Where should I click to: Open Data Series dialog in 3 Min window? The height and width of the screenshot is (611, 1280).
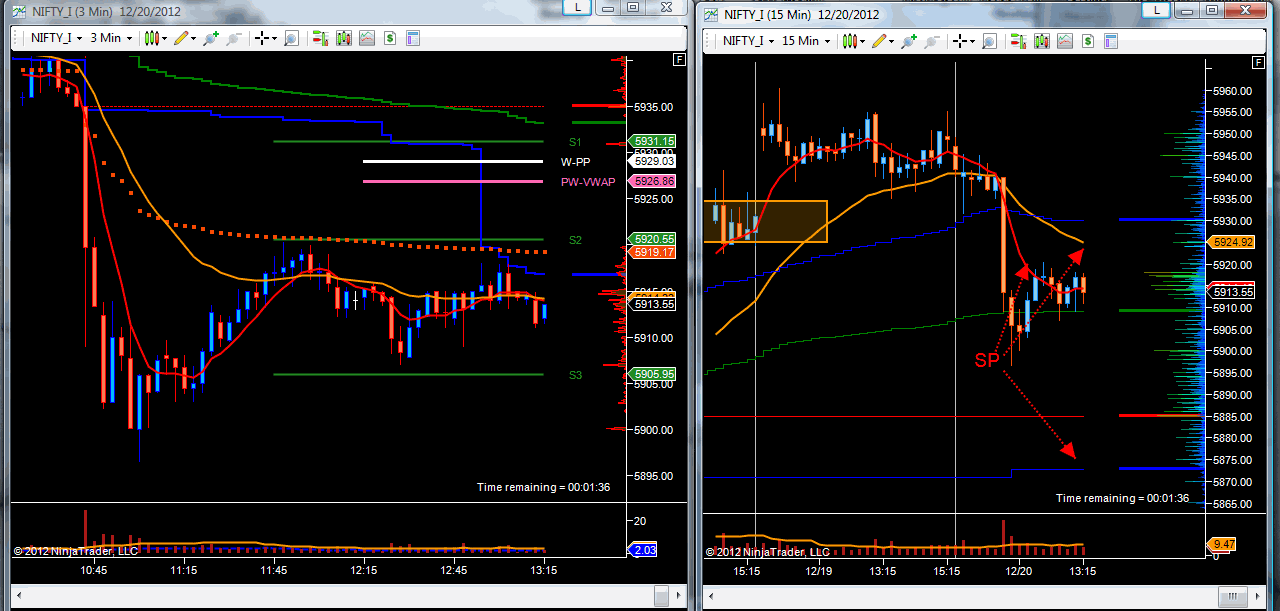point(343,38)
